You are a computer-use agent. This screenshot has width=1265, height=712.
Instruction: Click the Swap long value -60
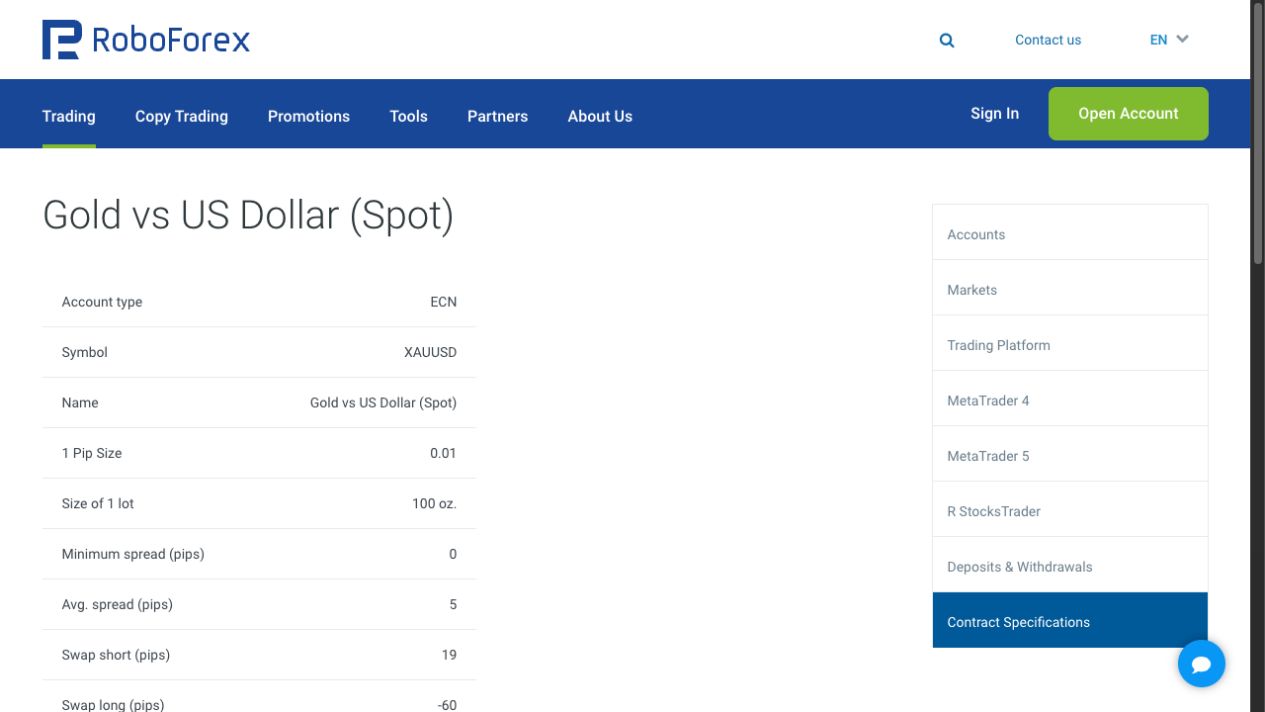point(447,705)
